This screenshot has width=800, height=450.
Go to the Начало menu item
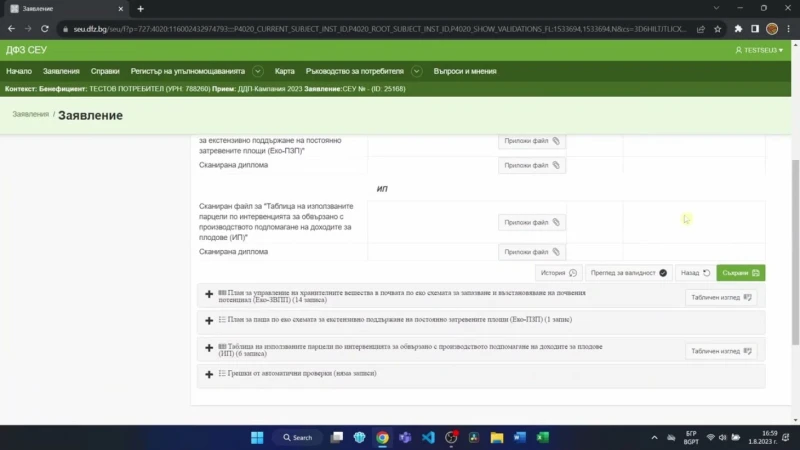click(19, 71)
